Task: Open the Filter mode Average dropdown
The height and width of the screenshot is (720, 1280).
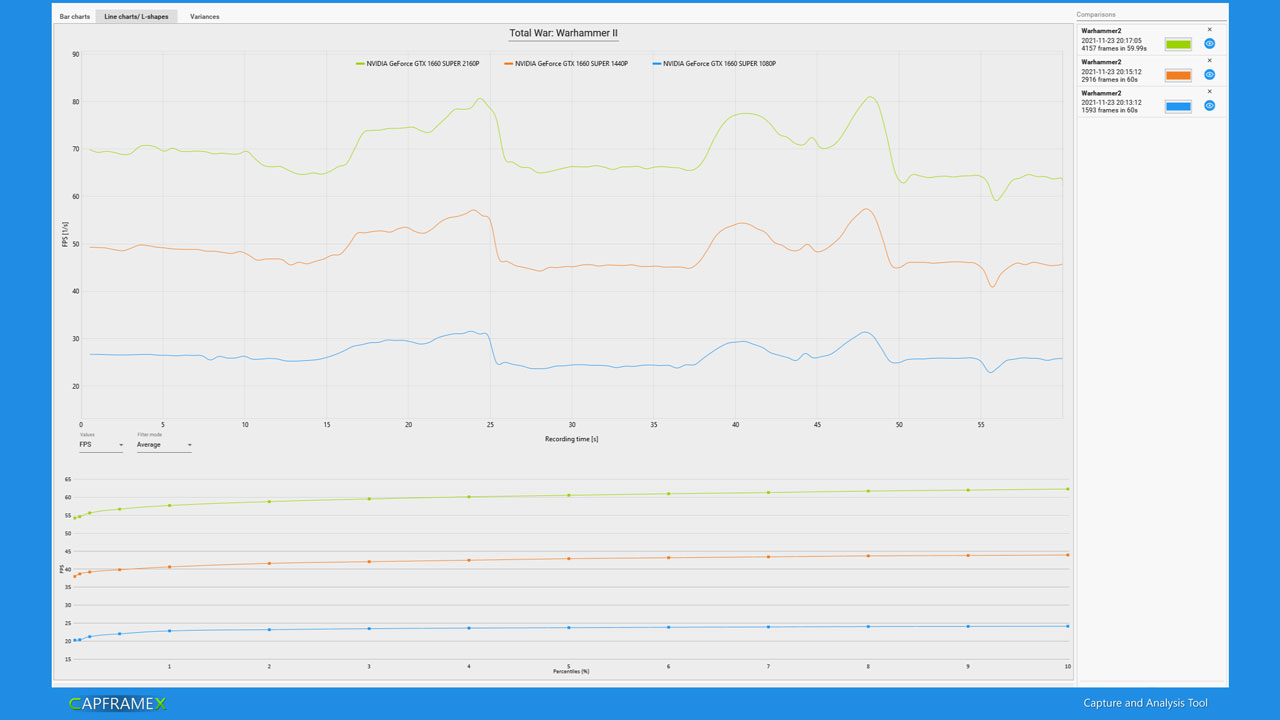Action: click(x=164, y=445)
